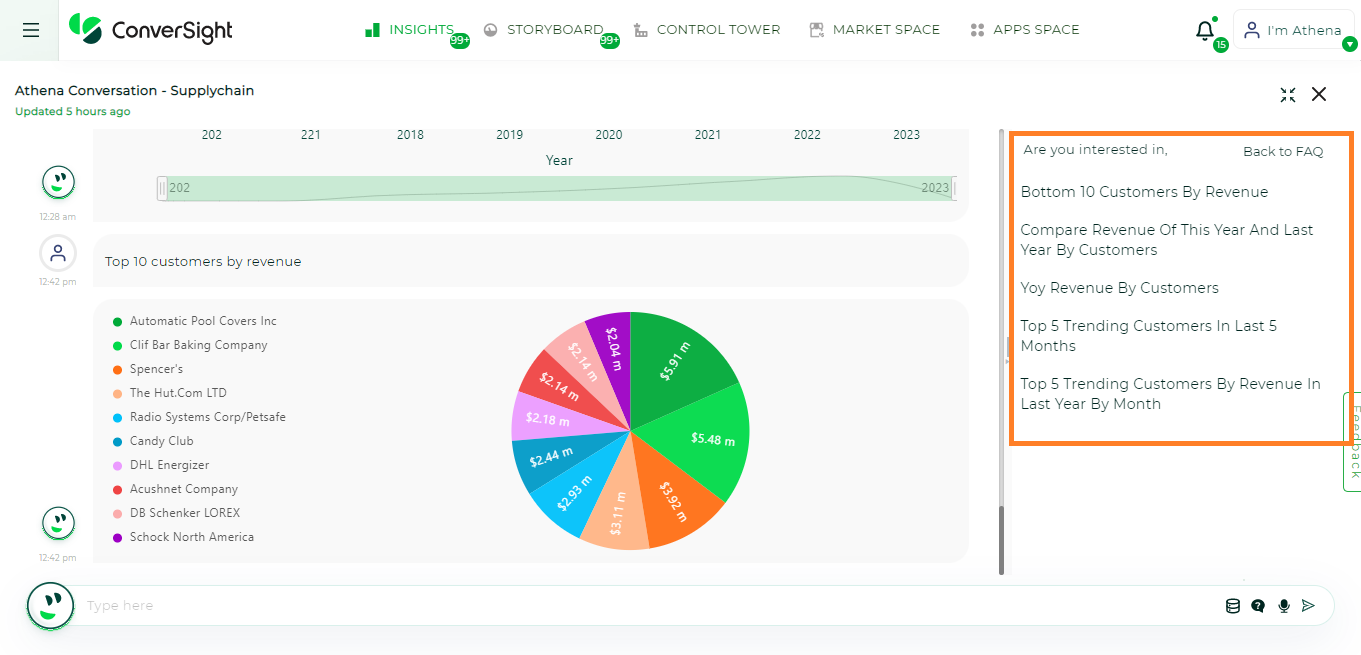1361x655 pixels.
Task: Click the collapse/expand conversation icon
Action: (x=1287, y=94)
